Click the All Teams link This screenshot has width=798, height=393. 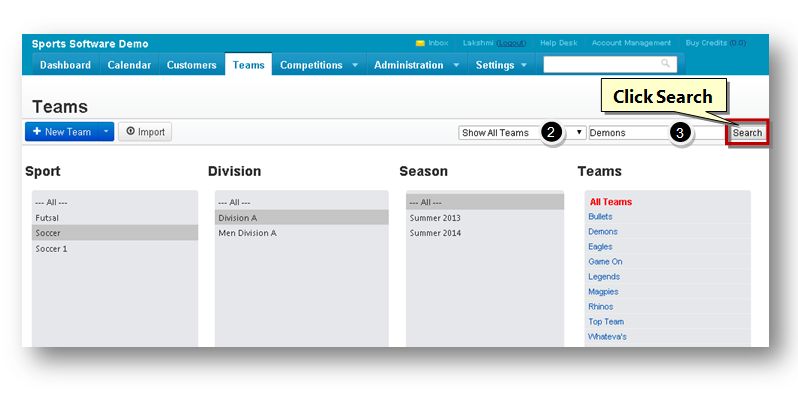(x=611, y=202)
